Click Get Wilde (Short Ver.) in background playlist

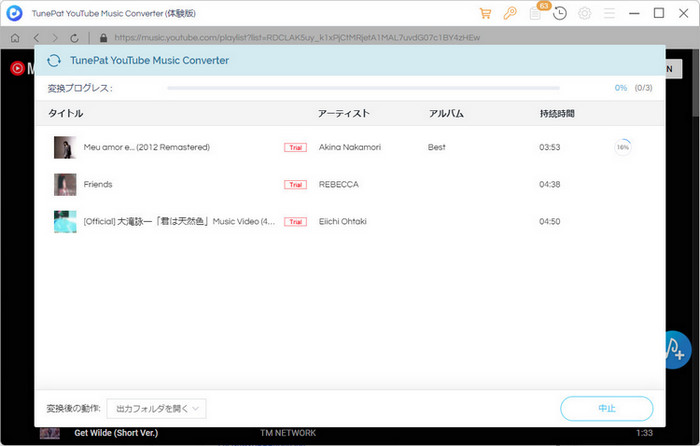116,433
